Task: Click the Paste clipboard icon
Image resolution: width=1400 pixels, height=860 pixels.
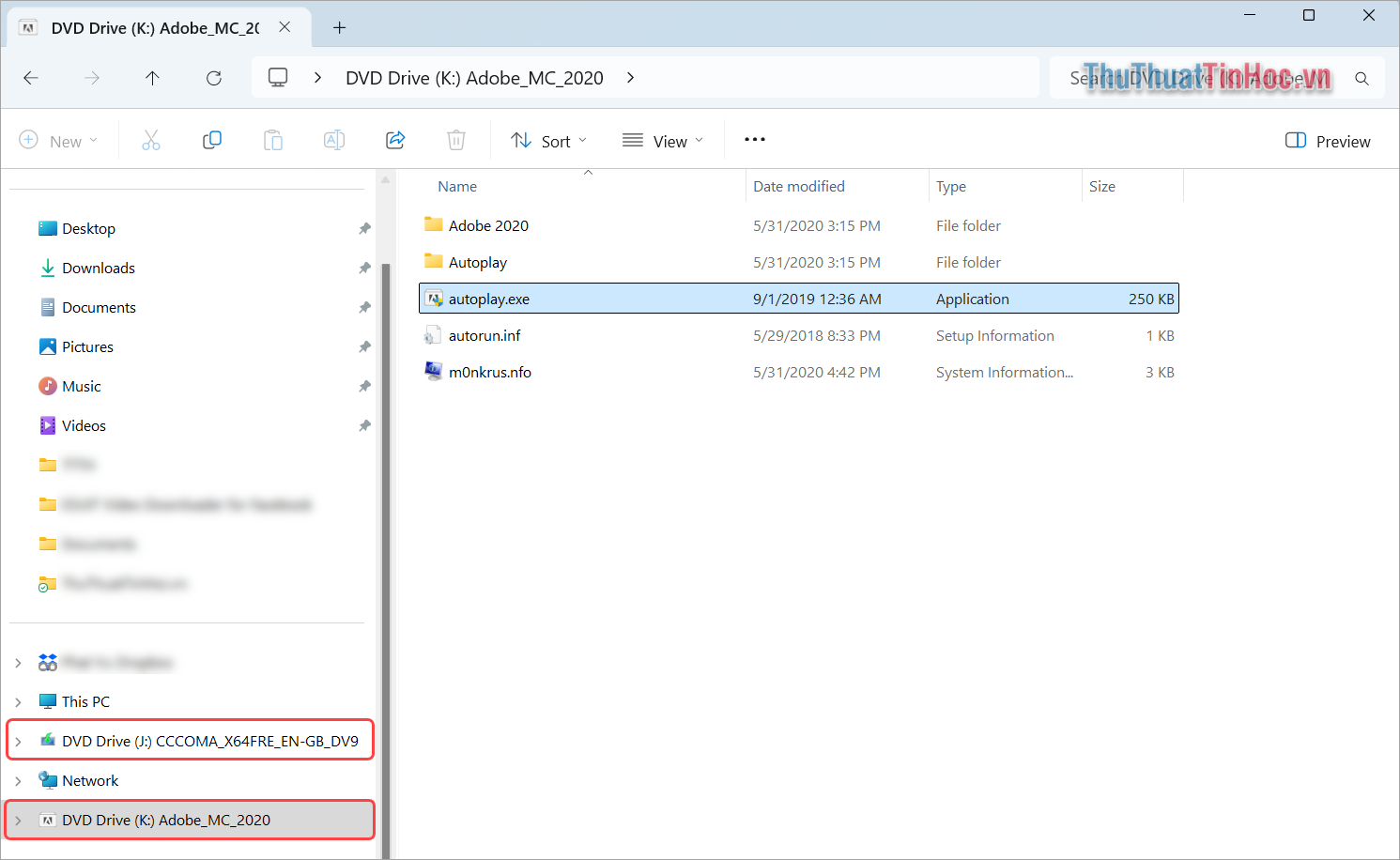Action: 273,141
